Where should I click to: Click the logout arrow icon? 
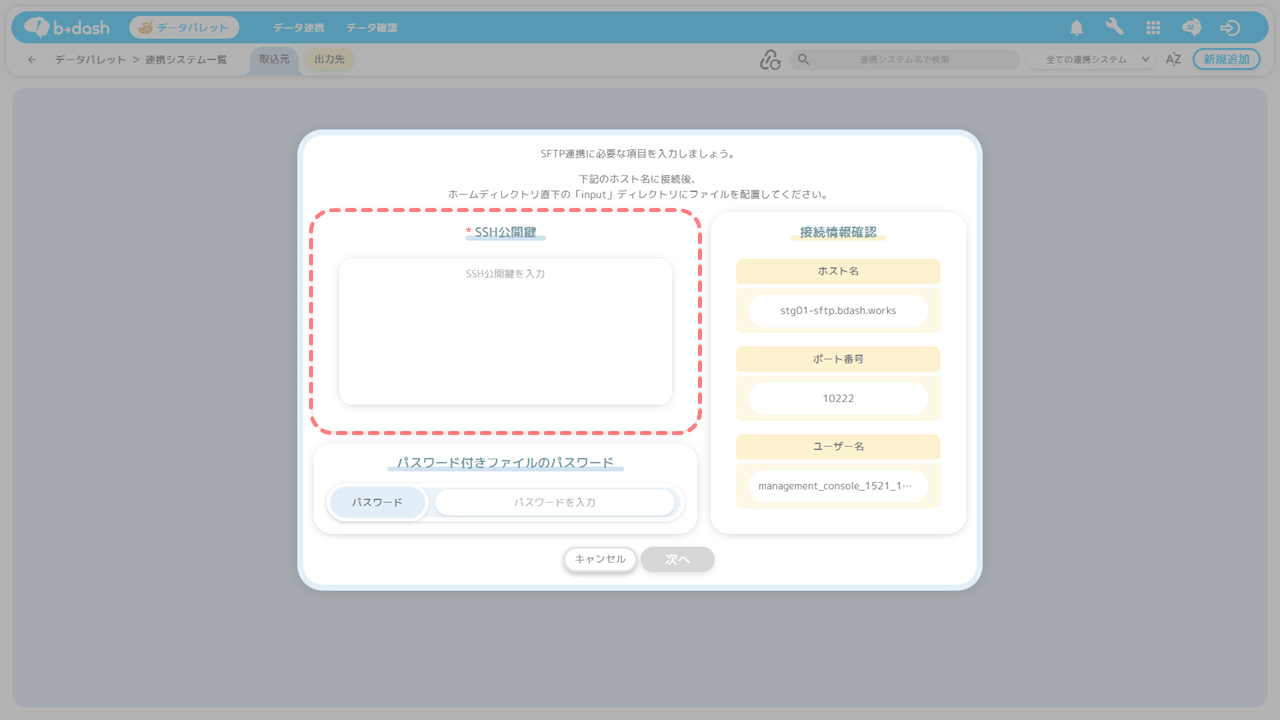click(1230, 28)
